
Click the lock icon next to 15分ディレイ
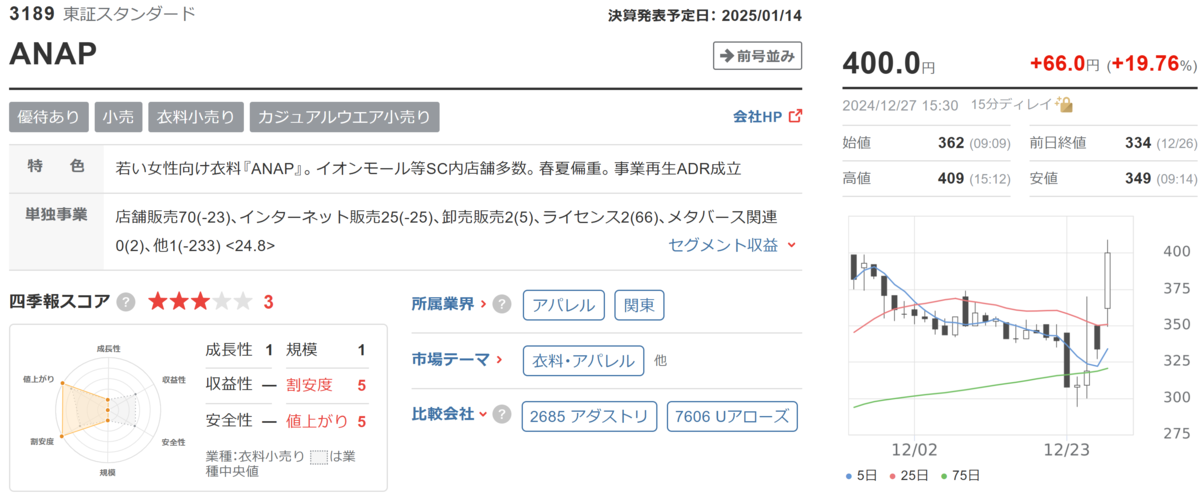pyautogui.click(x=1066, y=104)
